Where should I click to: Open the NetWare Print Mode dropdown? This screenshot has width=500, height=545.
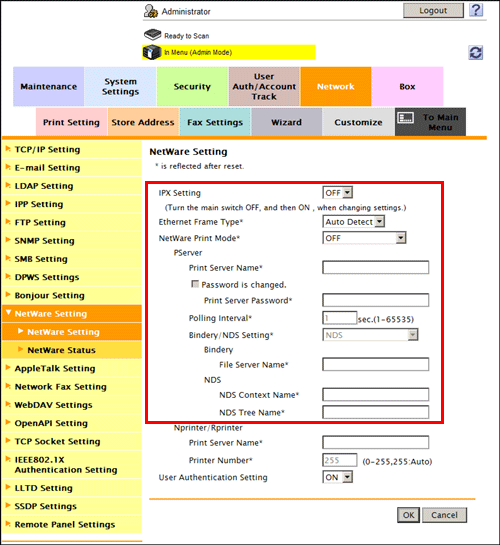pyautogui.click(x=364, y=238)
